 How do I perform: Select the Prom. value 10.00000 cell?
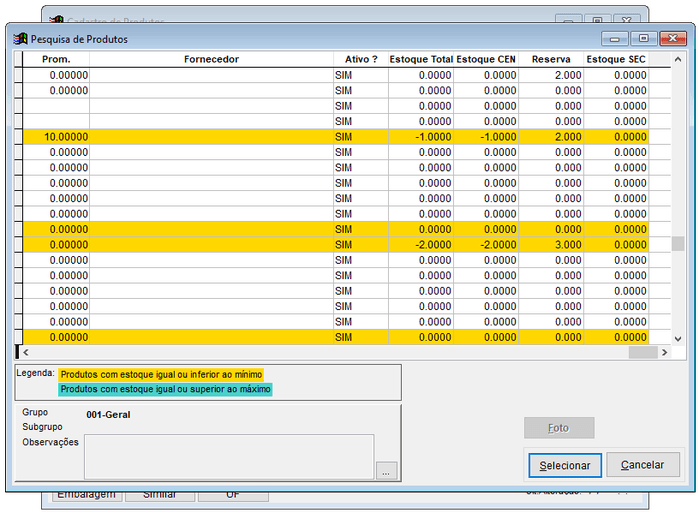click(56, 137)
